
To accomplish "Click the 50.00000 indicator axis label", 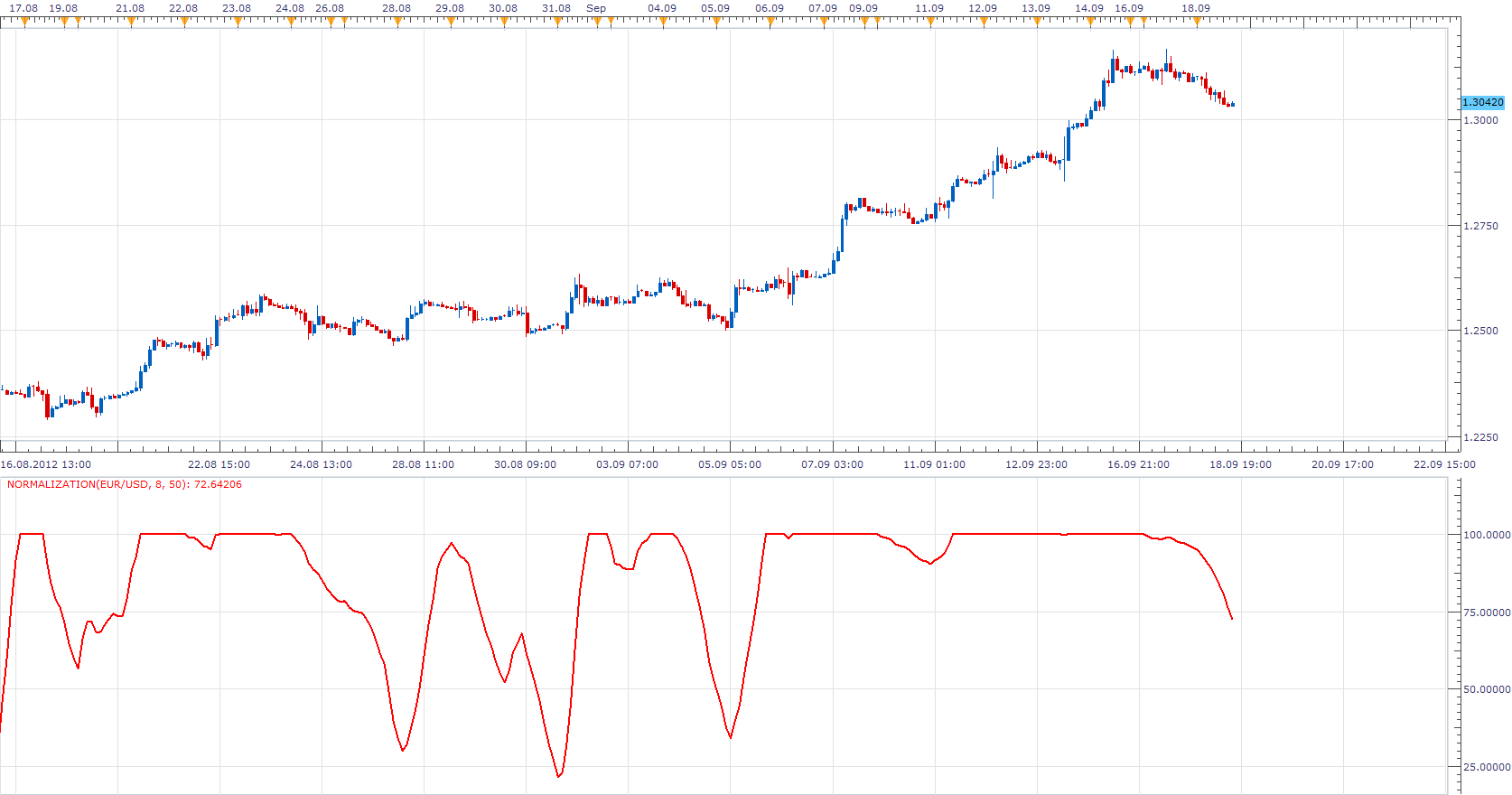I will [1487, 689].
